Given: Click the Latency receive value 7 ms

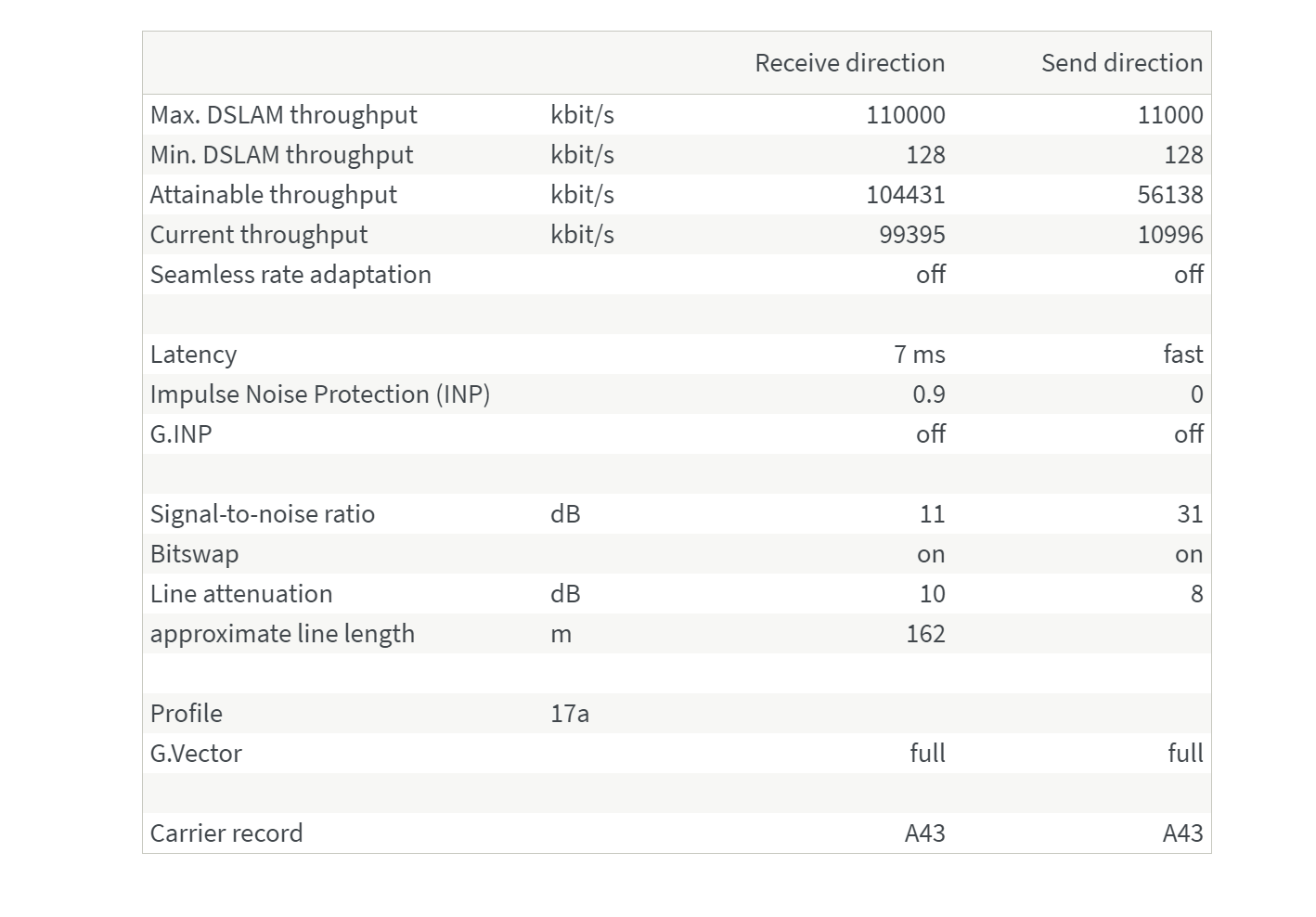Looking at the screenshot, I should (x=920, y=355).
